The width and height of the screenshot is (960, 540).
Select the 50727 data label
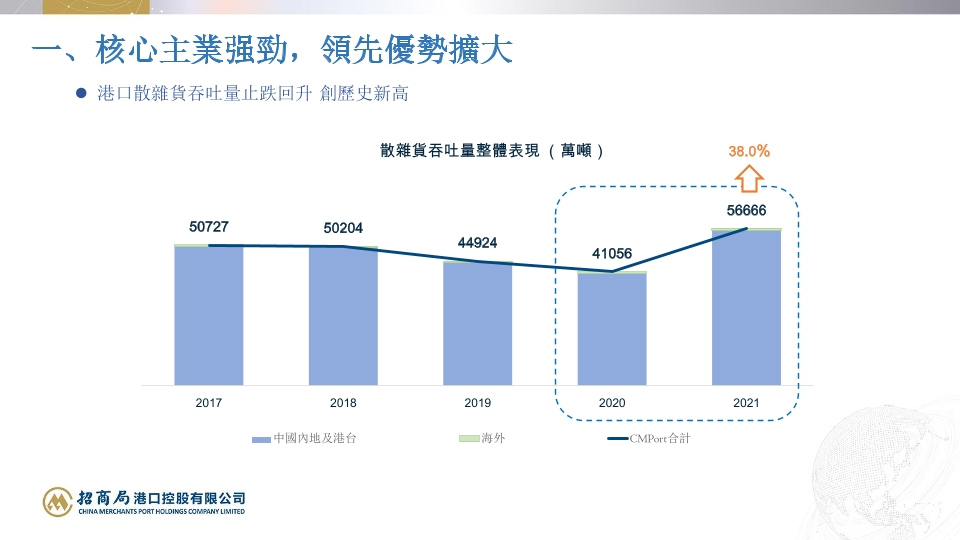pos(209,227)
